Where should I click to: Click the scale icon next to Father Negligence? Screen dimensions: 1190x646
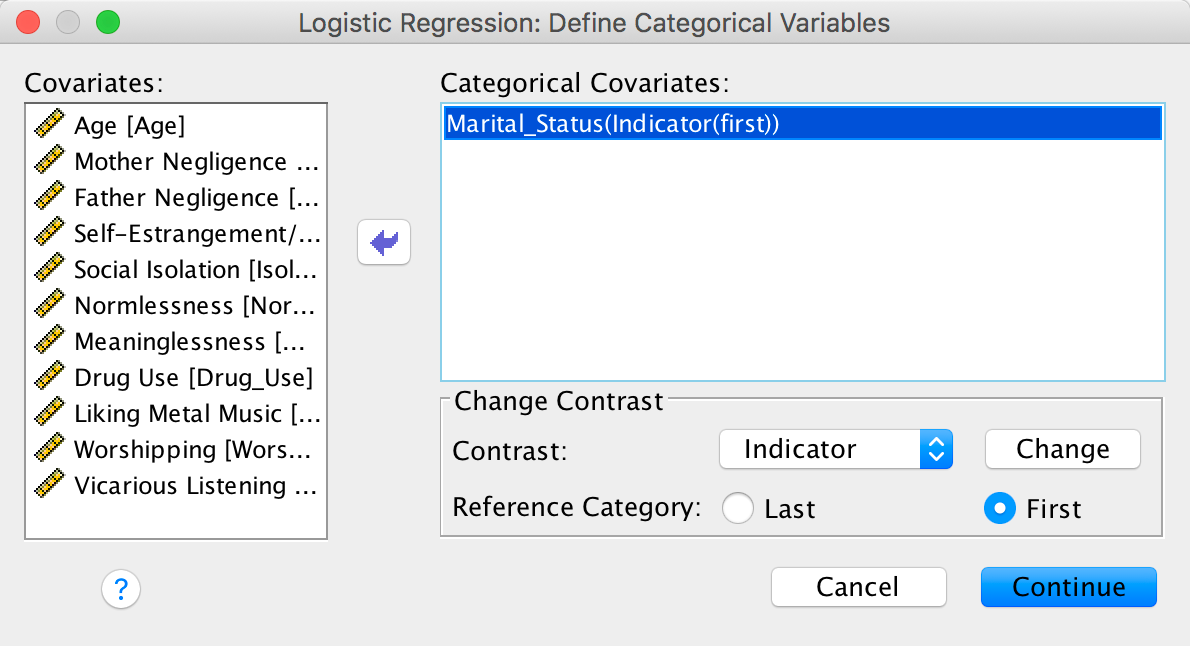48,197
